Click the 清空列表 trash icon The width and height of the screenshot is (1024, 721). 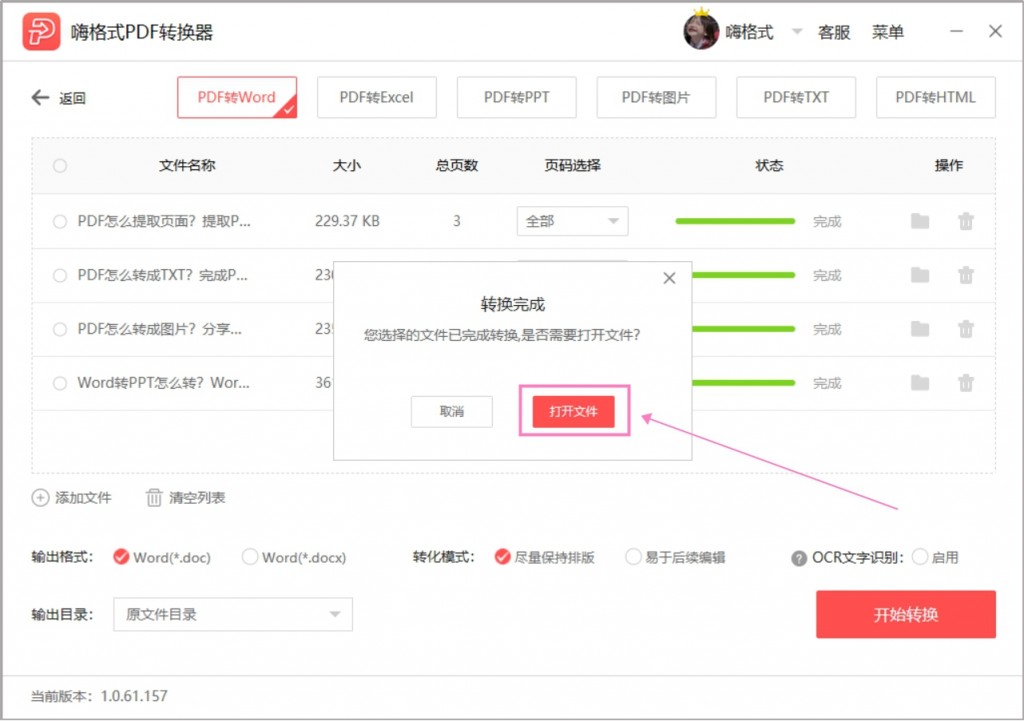(154, 498)
